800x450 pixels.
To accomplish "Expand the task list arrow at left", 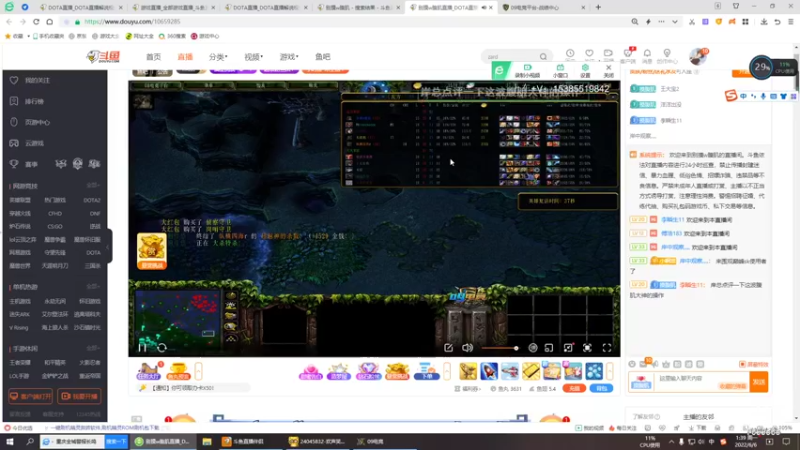I will pos(198,371).
